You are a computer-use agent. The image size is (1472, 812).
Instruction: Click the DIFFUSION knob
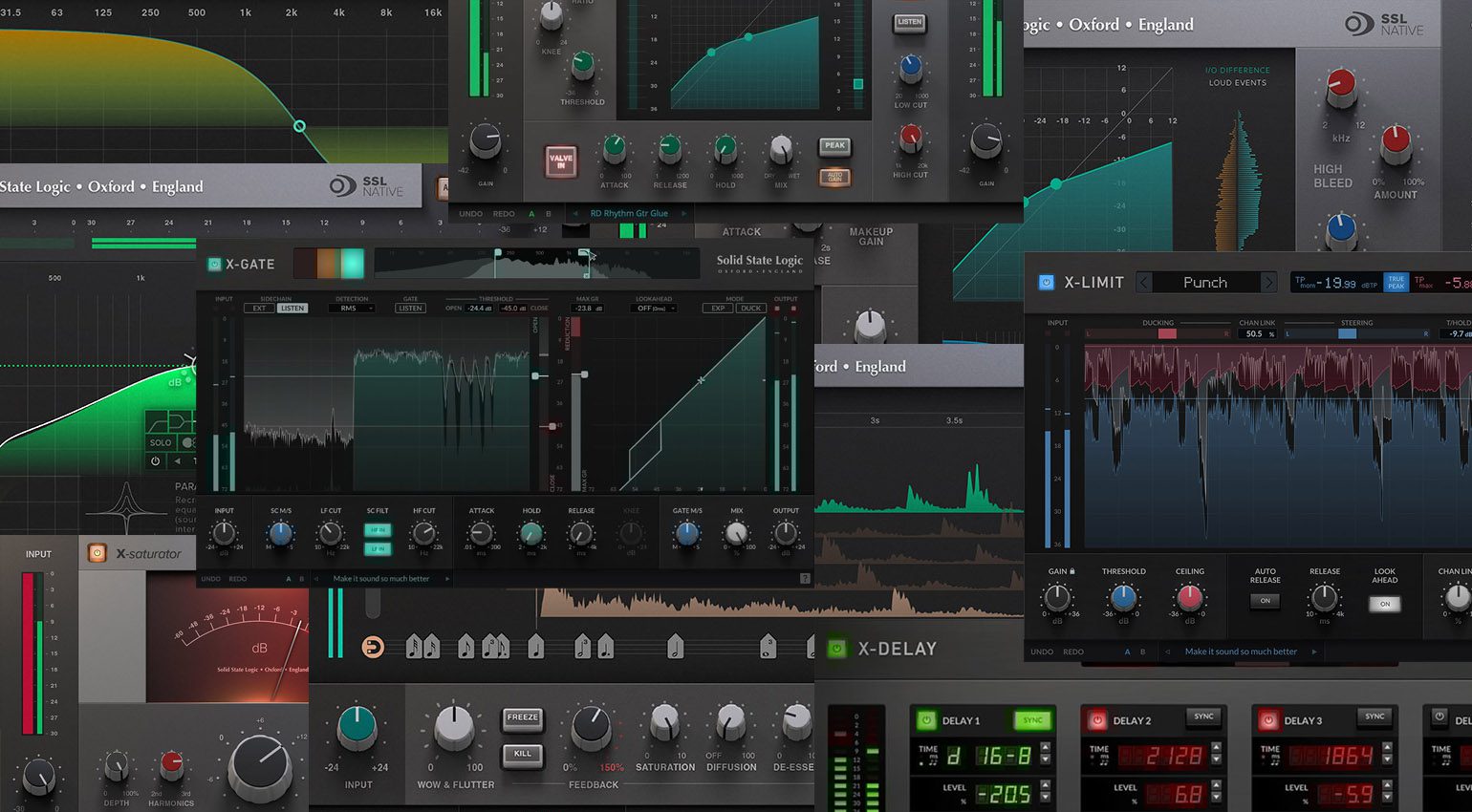point(731,722)
